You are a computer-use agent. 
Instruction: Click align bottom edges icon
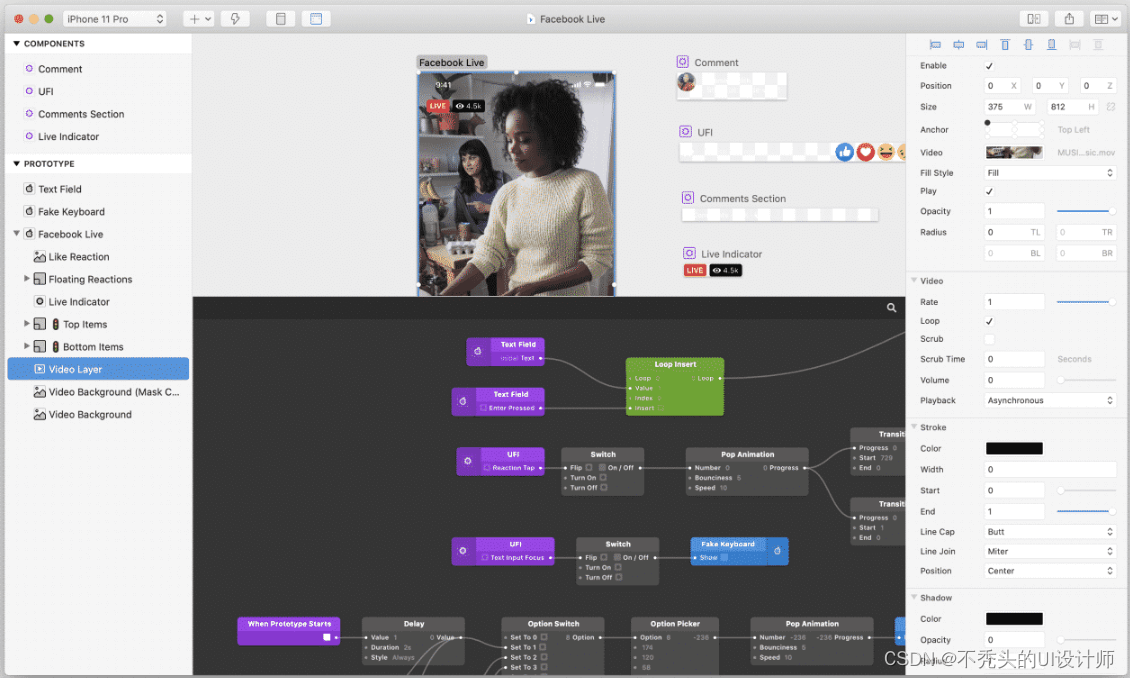[1051, 45]
